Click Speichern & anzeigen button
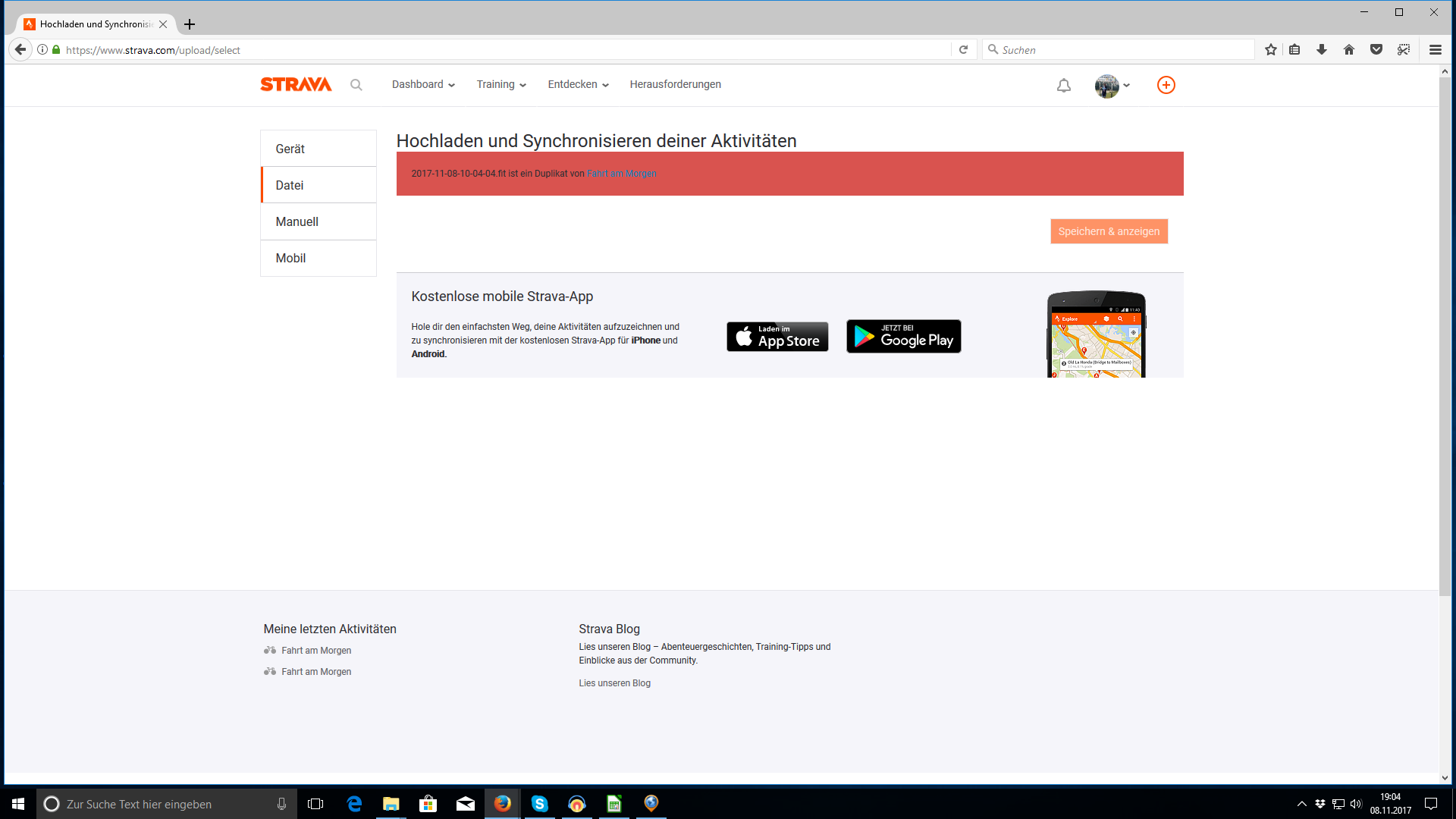 tap(1109, 231)
